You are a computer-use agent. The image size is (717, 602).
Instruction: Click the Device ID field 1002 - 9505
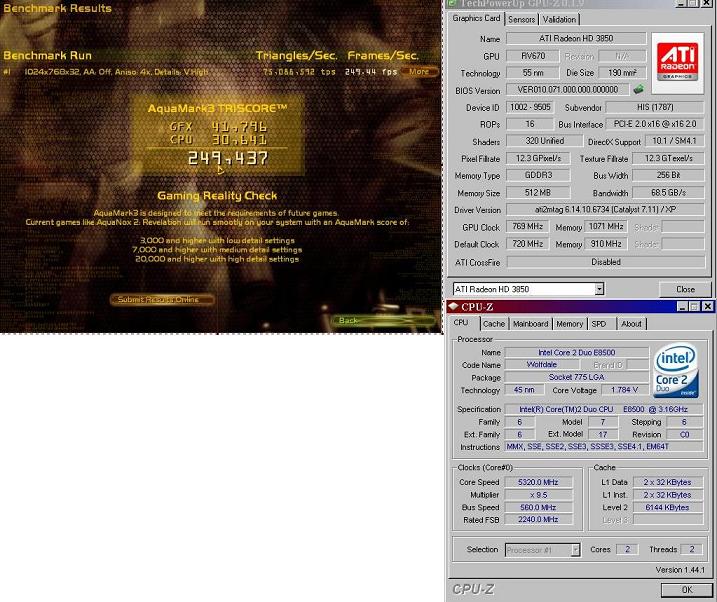pyautogui.click(x=530, y=107)
